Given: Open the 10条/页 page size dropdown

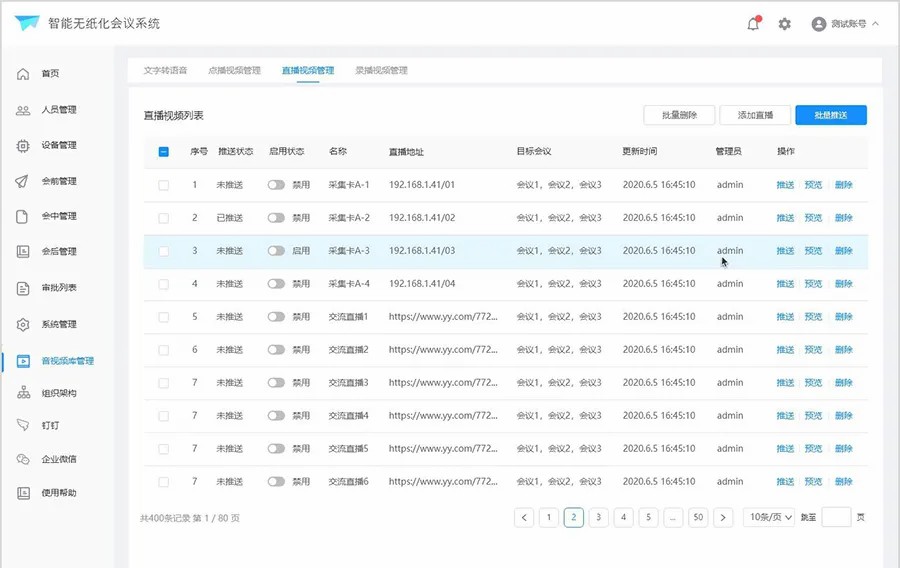Looking at the screenshot, I should (769, 517).
